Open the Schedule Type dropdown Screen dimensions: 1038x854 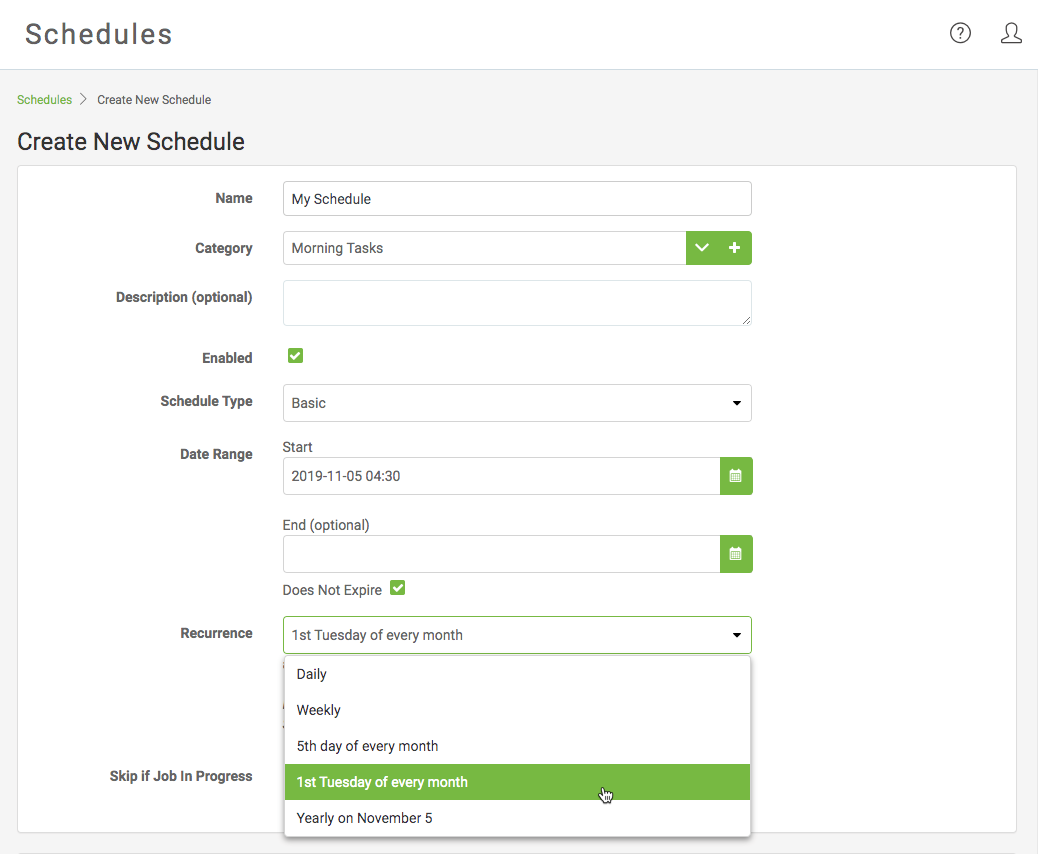(517, 403)
